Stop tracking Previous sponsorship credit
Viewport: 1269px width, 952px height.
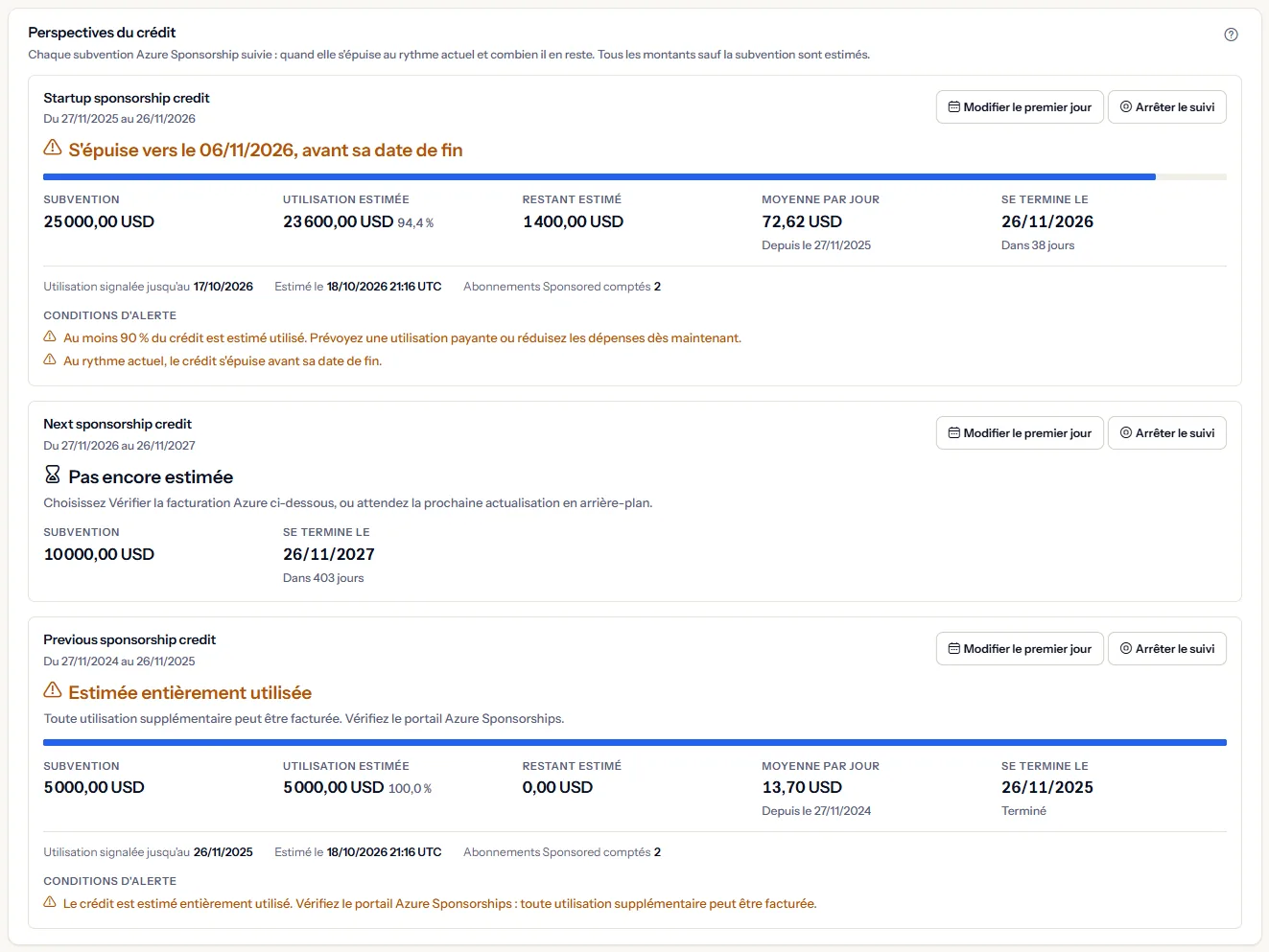1167,649
